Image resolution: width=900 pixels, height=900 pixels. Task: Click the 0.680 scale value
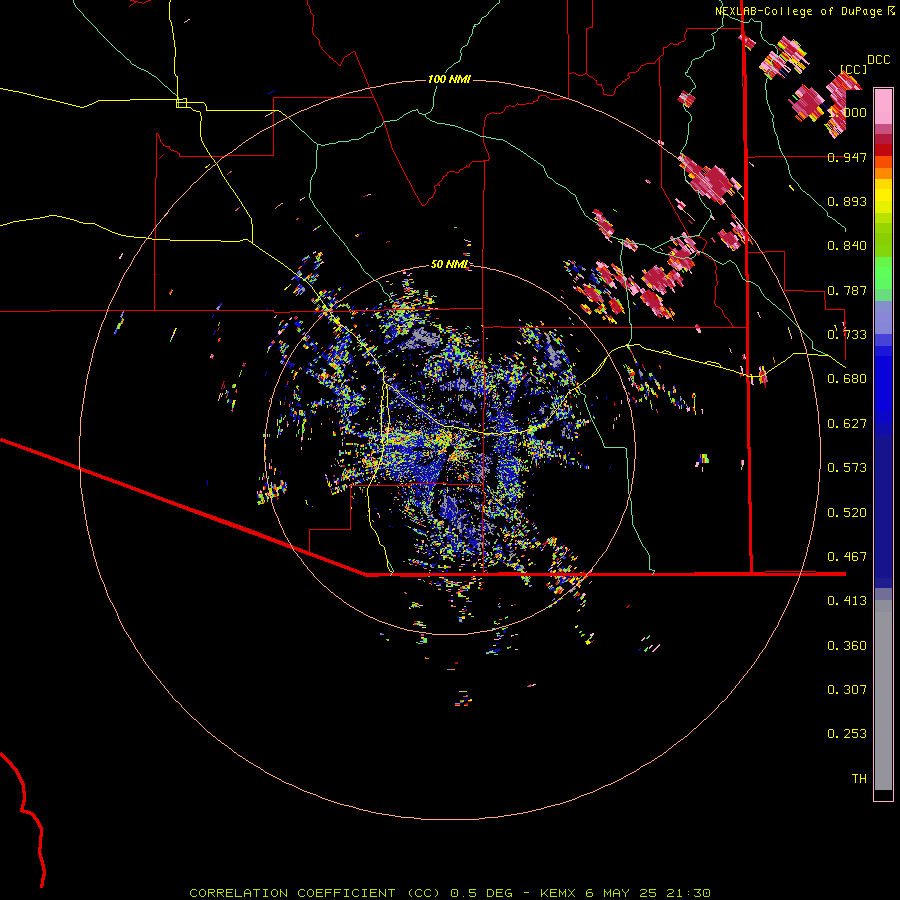point(847,379)
